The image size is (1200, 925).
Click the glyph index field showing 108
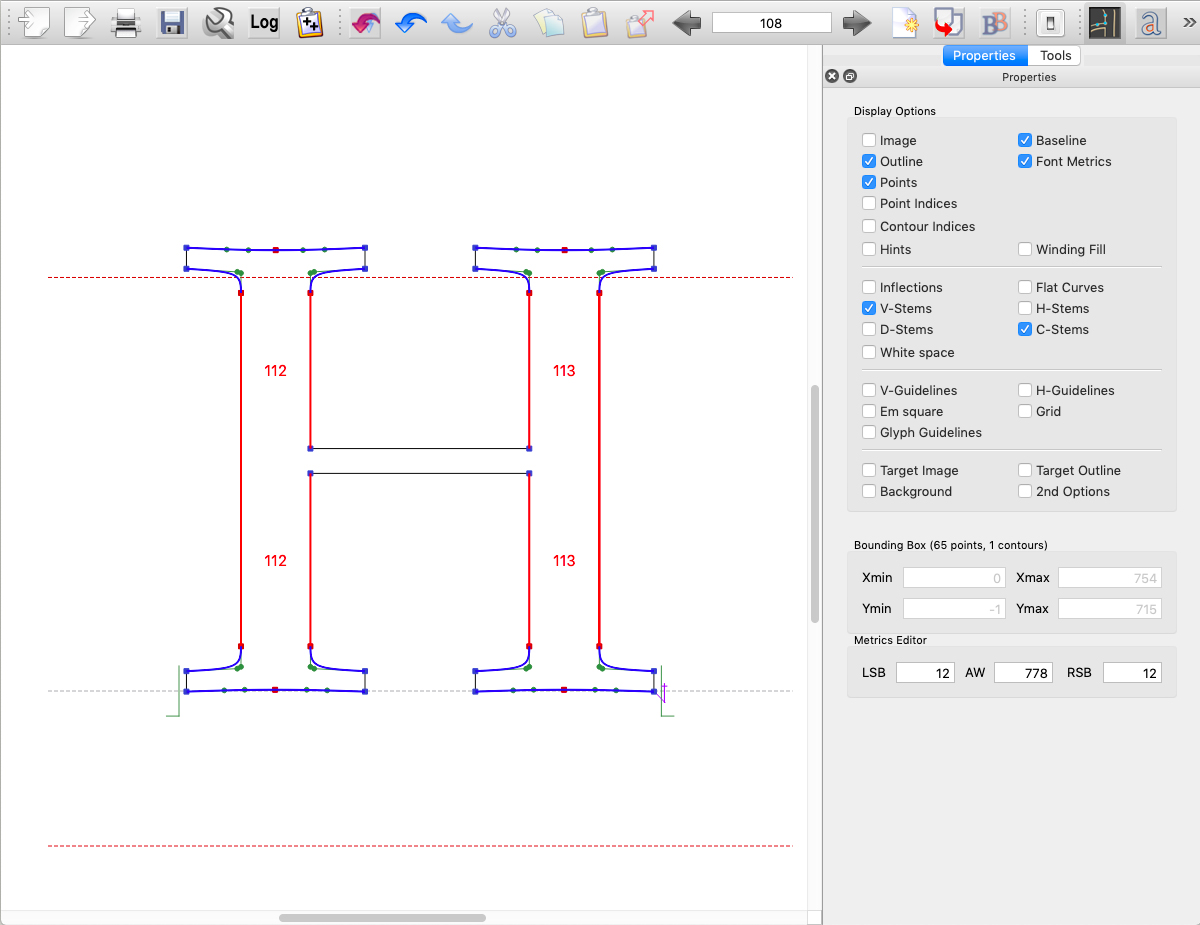click(771, 22)
